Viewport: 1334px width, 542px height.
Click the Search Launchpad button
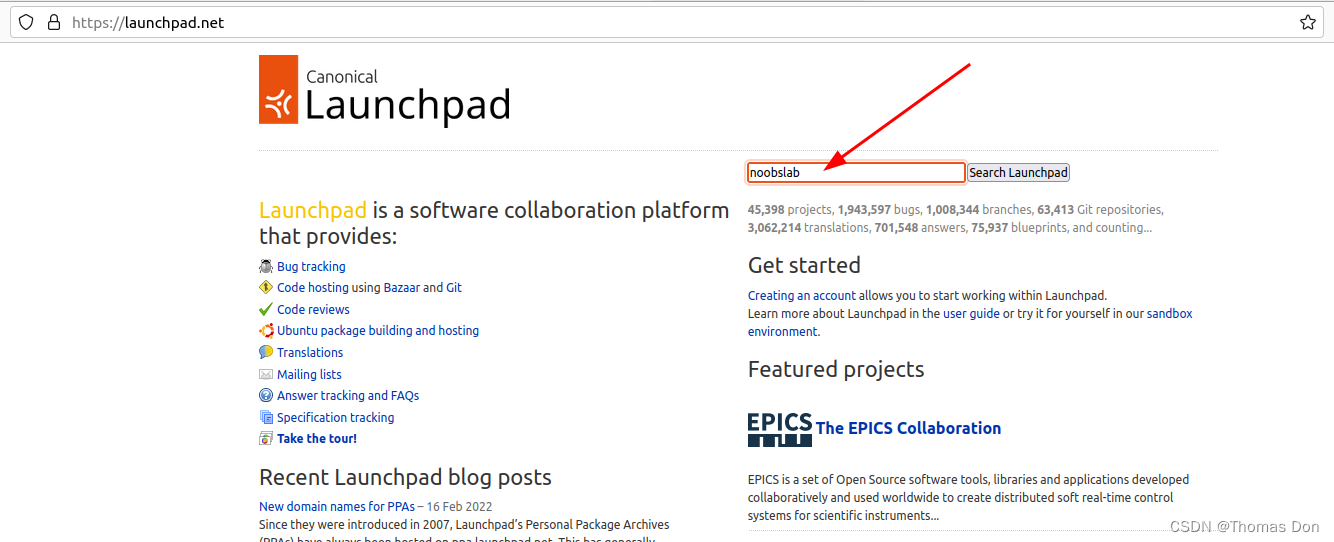1018,172
